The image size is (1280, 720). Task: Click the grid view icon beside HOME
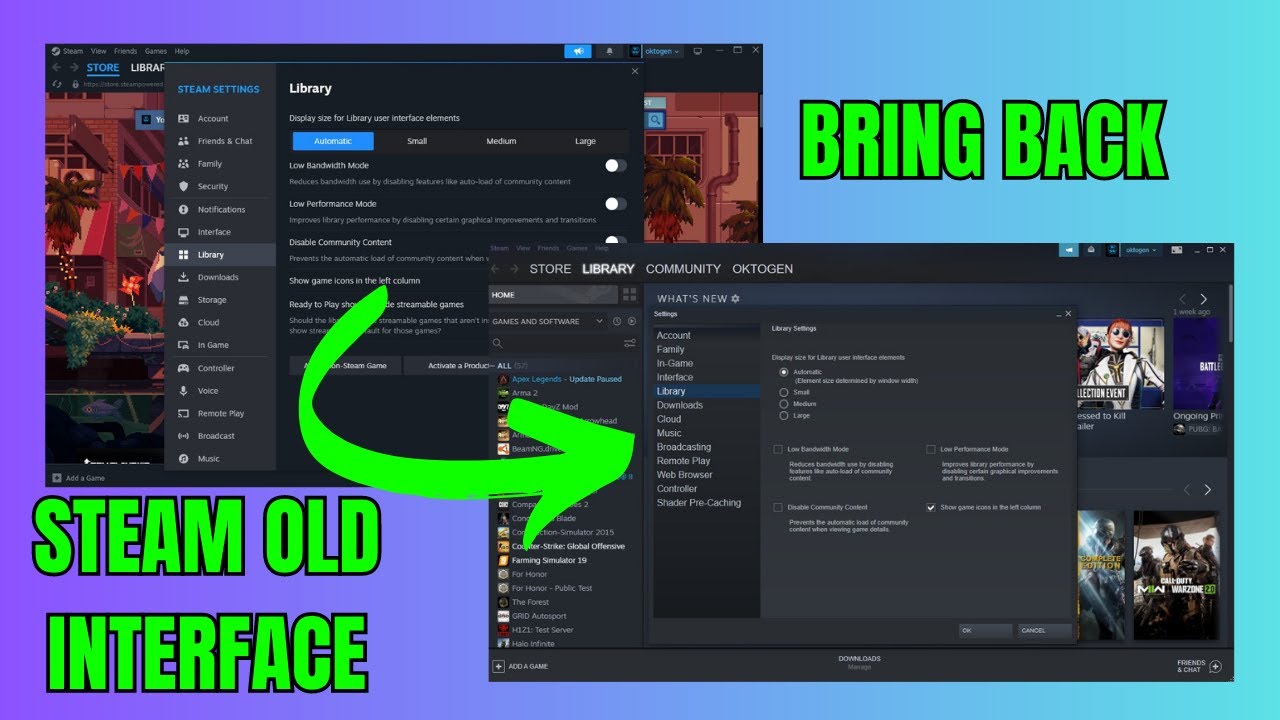629,295
